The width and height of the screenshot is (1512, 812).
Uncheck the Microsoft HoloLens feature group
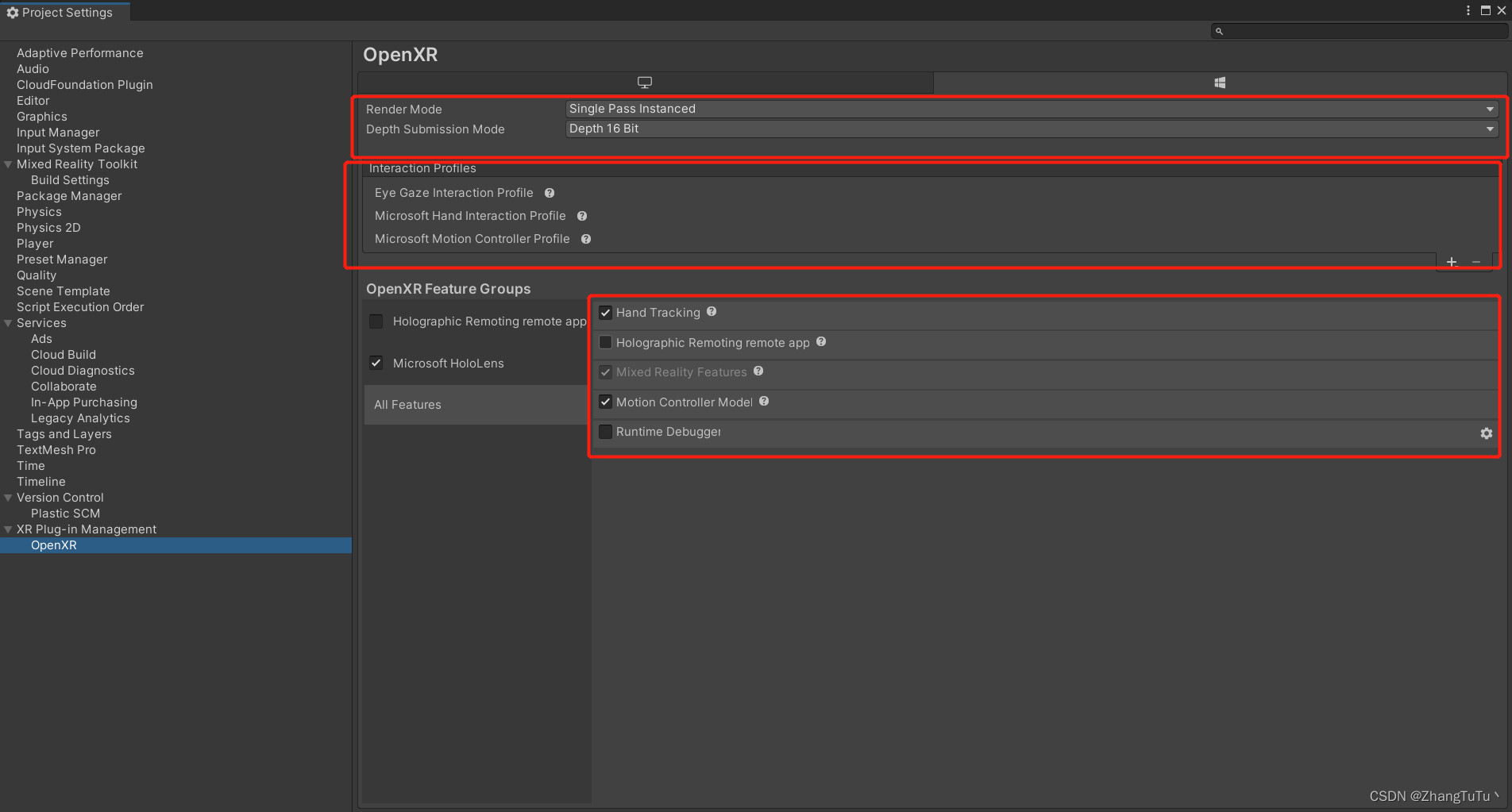[376, 363]
